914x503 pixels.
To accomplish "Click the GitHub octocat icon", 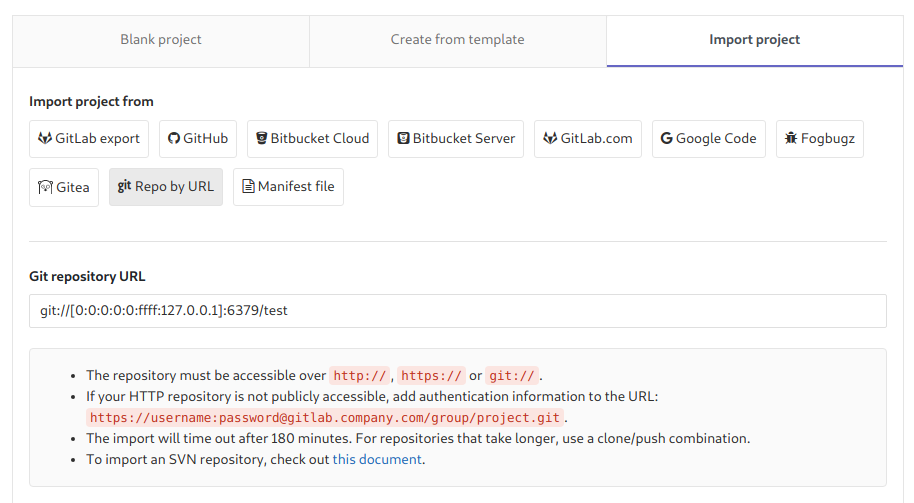I will 174,138.
